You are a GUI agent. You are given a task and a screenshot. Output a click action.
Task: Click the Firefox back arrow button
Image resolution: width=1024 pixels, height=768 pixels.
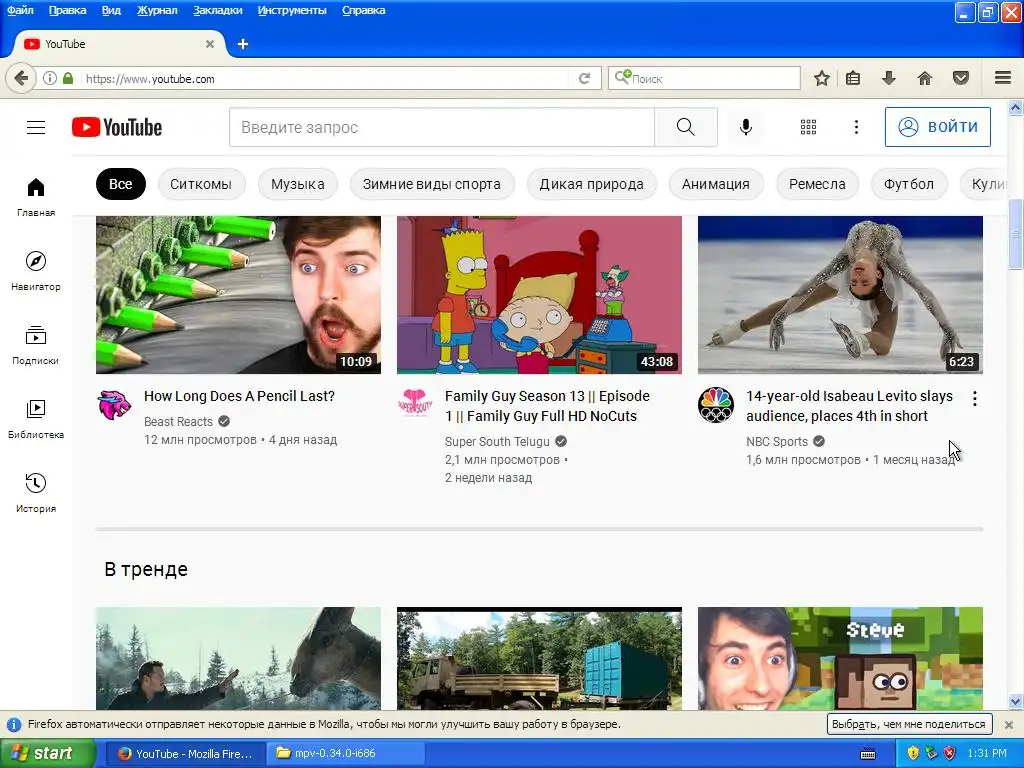[x=20, y=78]
